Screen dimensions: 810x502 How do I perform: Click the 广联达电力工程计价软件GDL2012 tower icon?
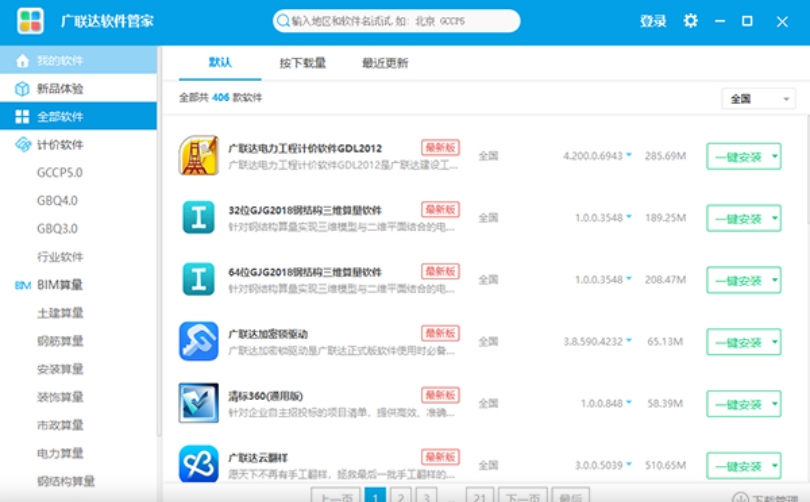(x=199, y=155)
